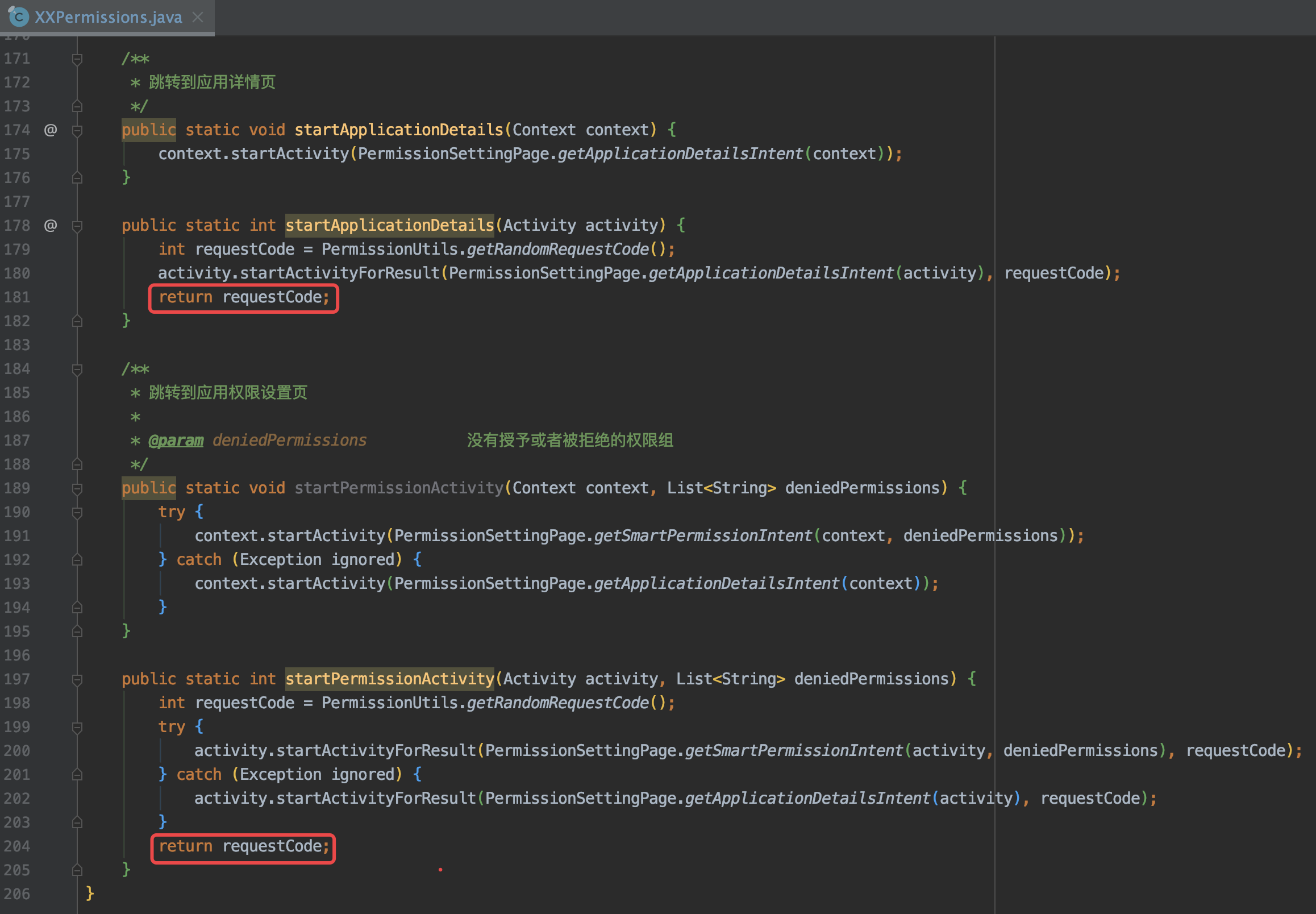Image resolution: width=1316 pixels, height=914 pixels.
Task: Collapse the startApplicationDetails method at line 178
Action: click(x=77, y=225)
